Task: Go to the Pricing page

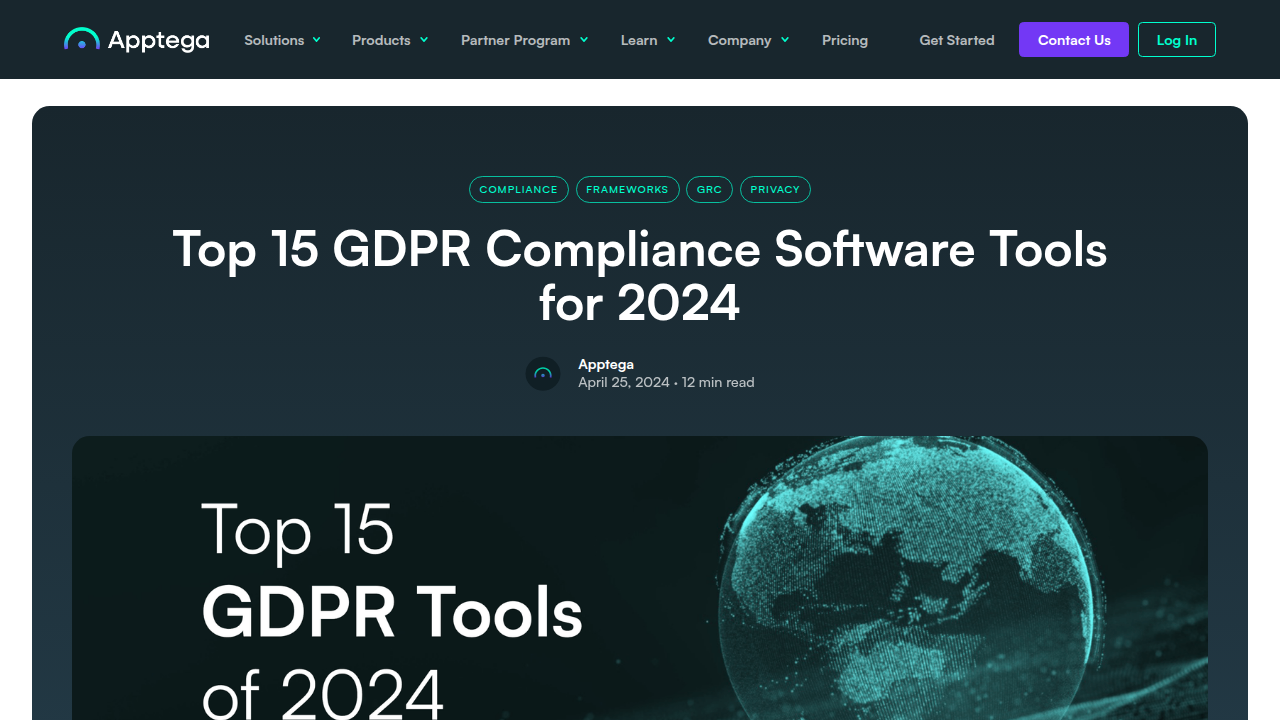Action: point(845,40)
